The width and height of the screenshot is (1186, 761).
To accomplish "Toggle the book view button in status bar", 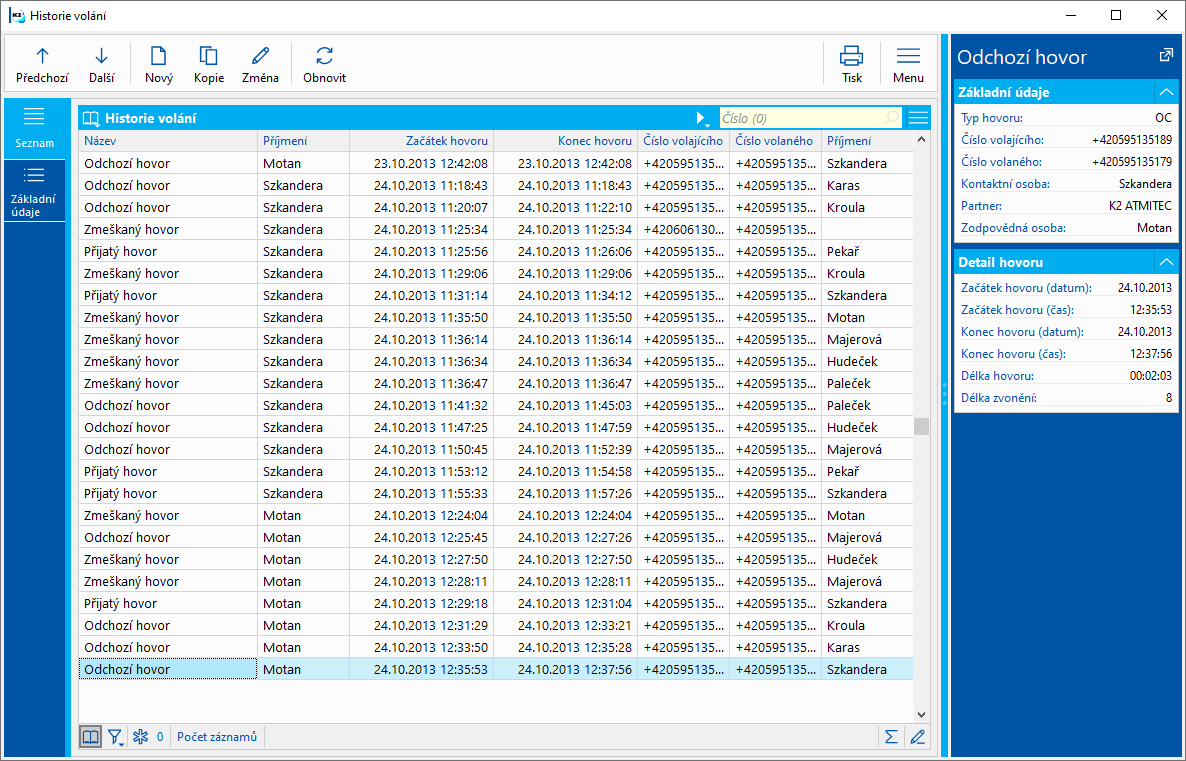I will (90, 737).
